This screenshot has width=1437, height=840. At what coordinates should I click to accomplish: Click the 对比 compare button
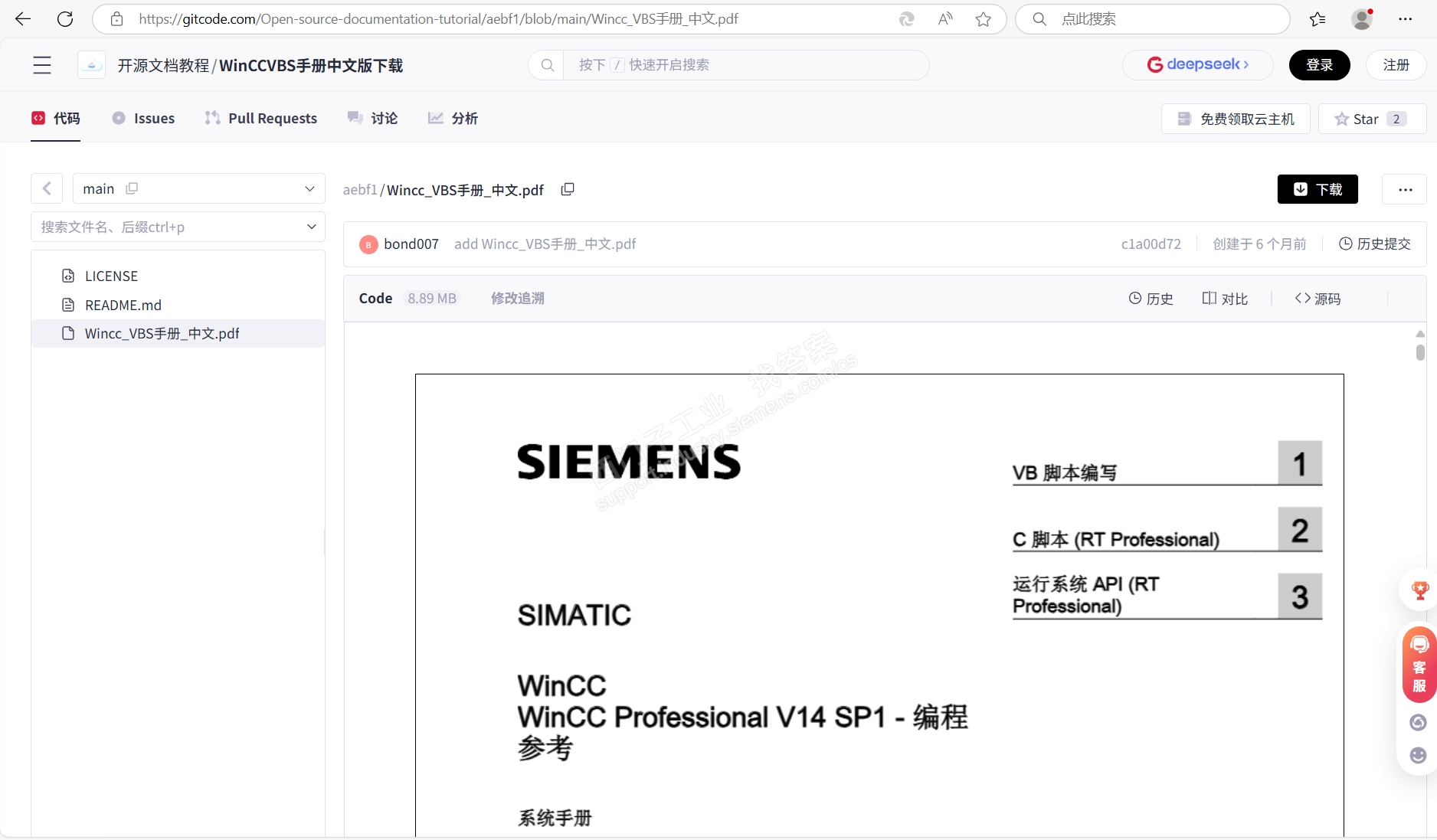(1225, 299)
